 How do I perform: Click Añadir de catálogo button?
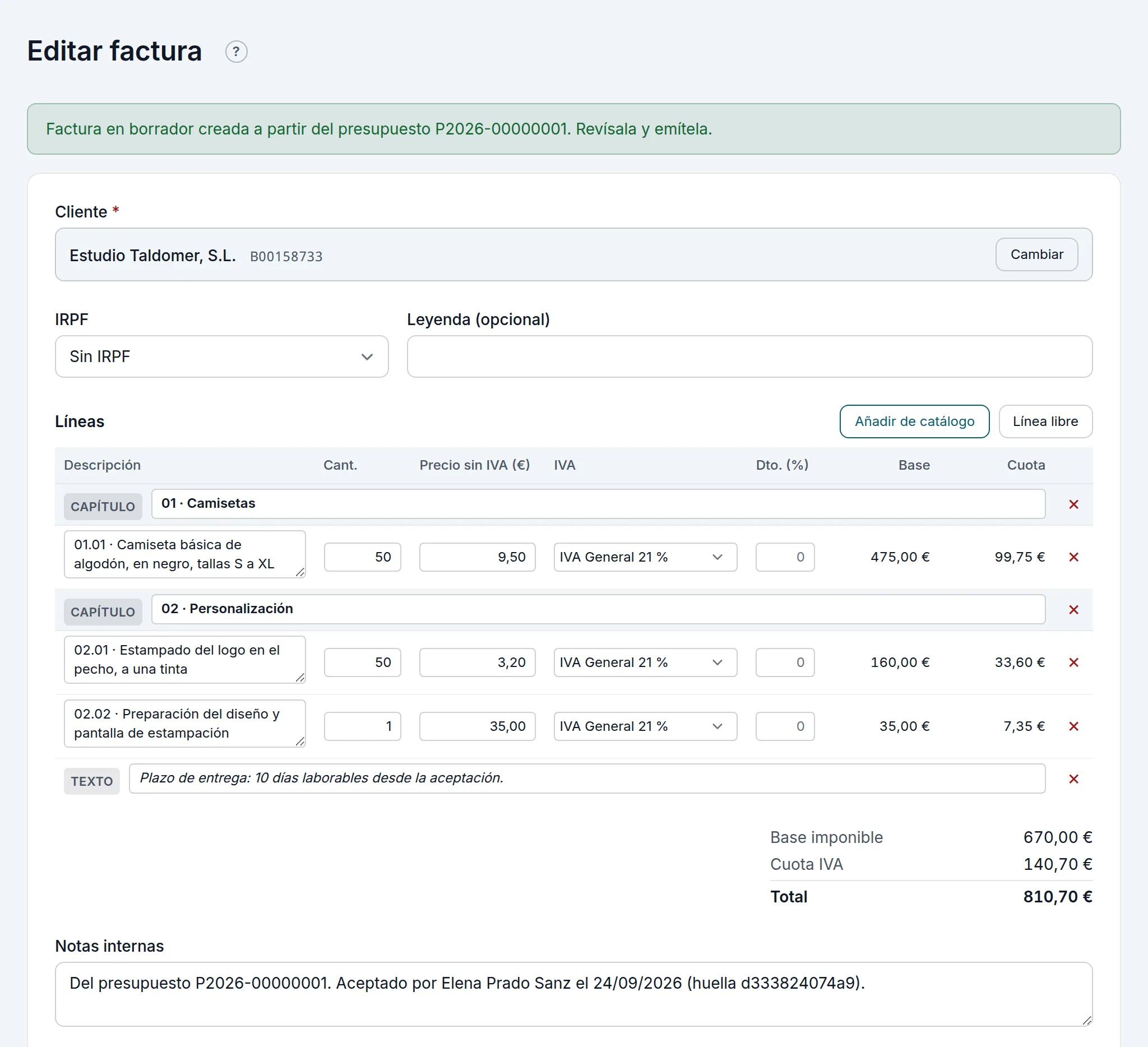pos(914,421)
